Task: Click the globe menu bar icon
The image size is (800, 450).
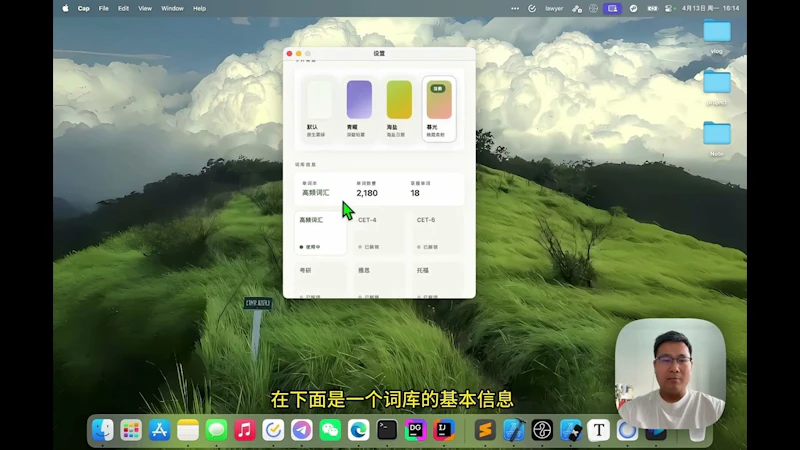Action: tap(593, 8)
